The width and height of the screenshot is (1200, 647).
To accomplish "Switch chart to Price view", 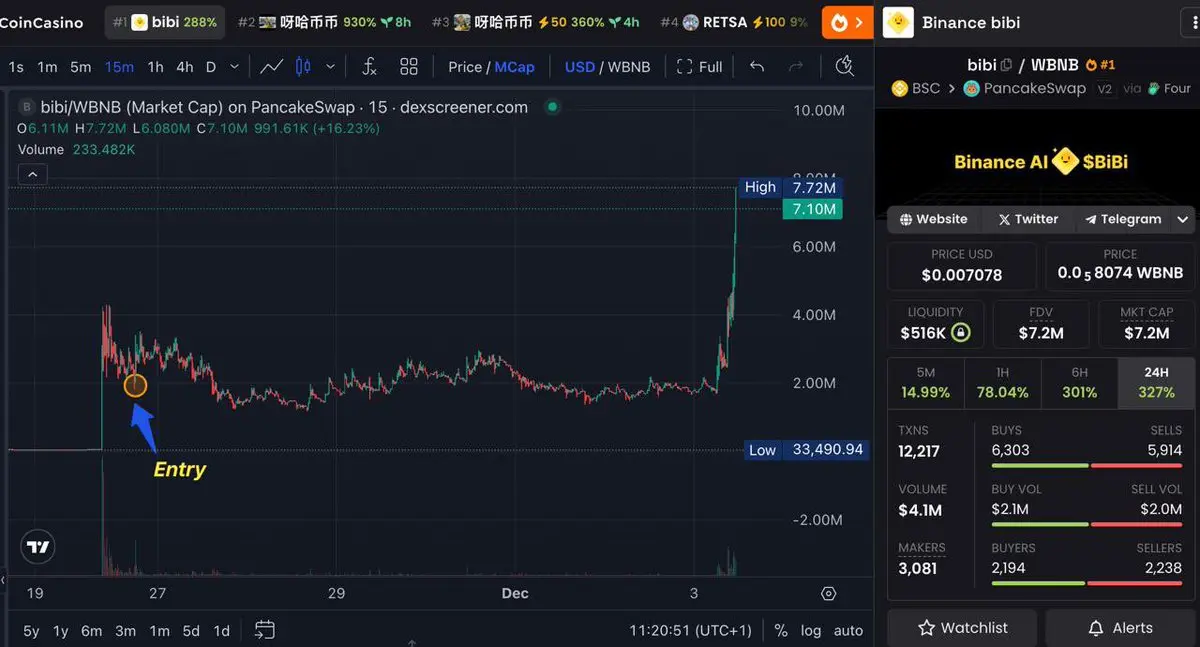I will click(x=465, y=67).
